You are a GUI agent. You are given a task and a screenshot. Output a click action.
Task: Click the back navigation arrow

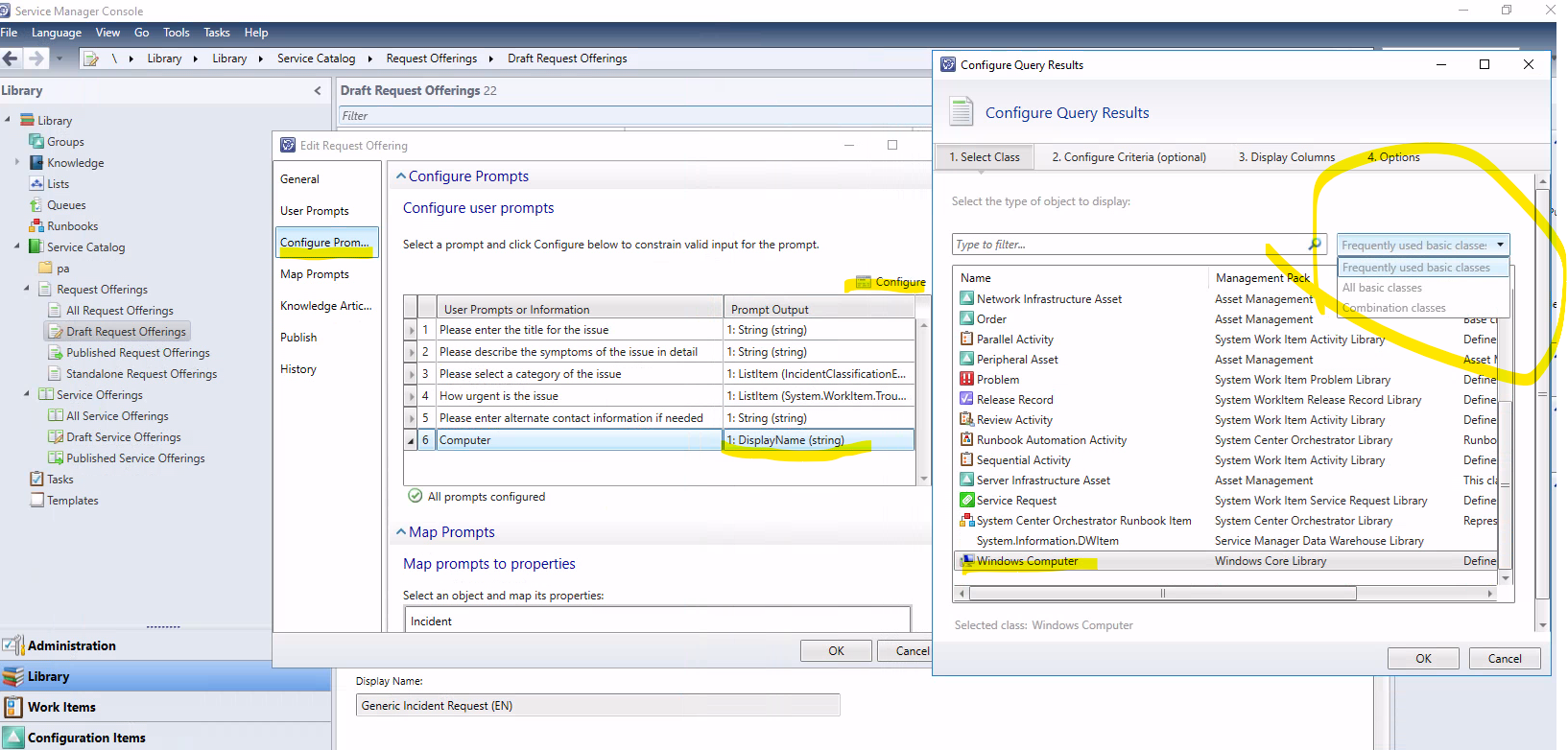(x=11, y=59)
